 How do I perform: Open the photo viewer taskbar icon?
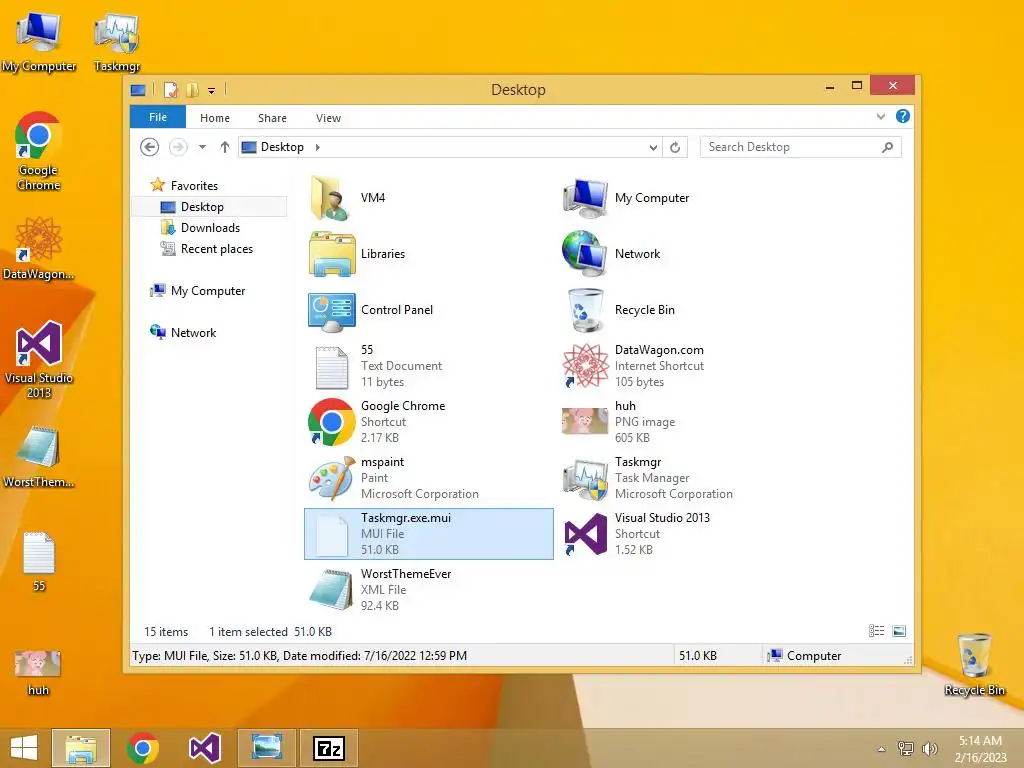coord(267,748)
